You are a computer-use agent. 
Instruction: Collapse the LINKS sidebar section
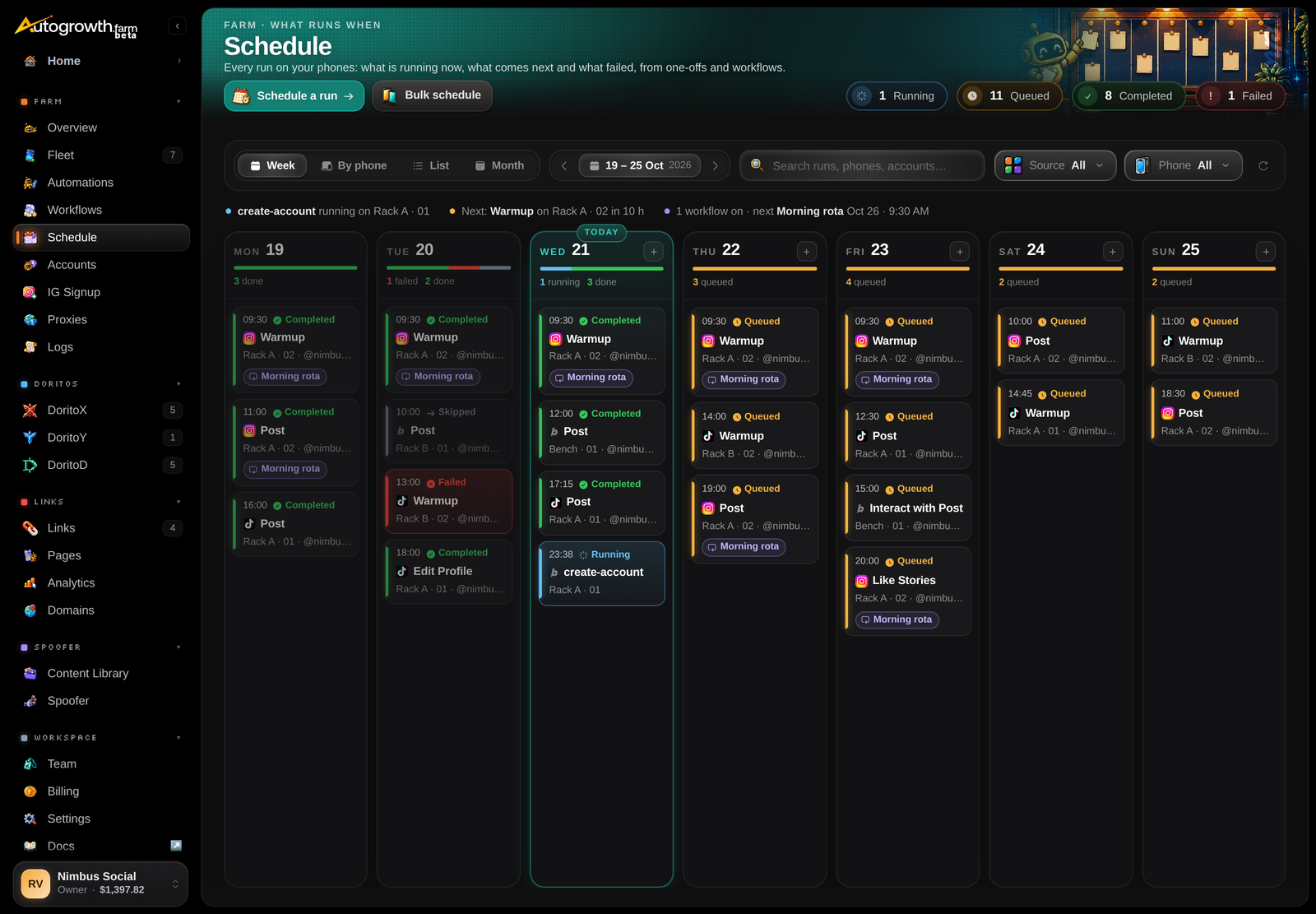tap(178, 502)
